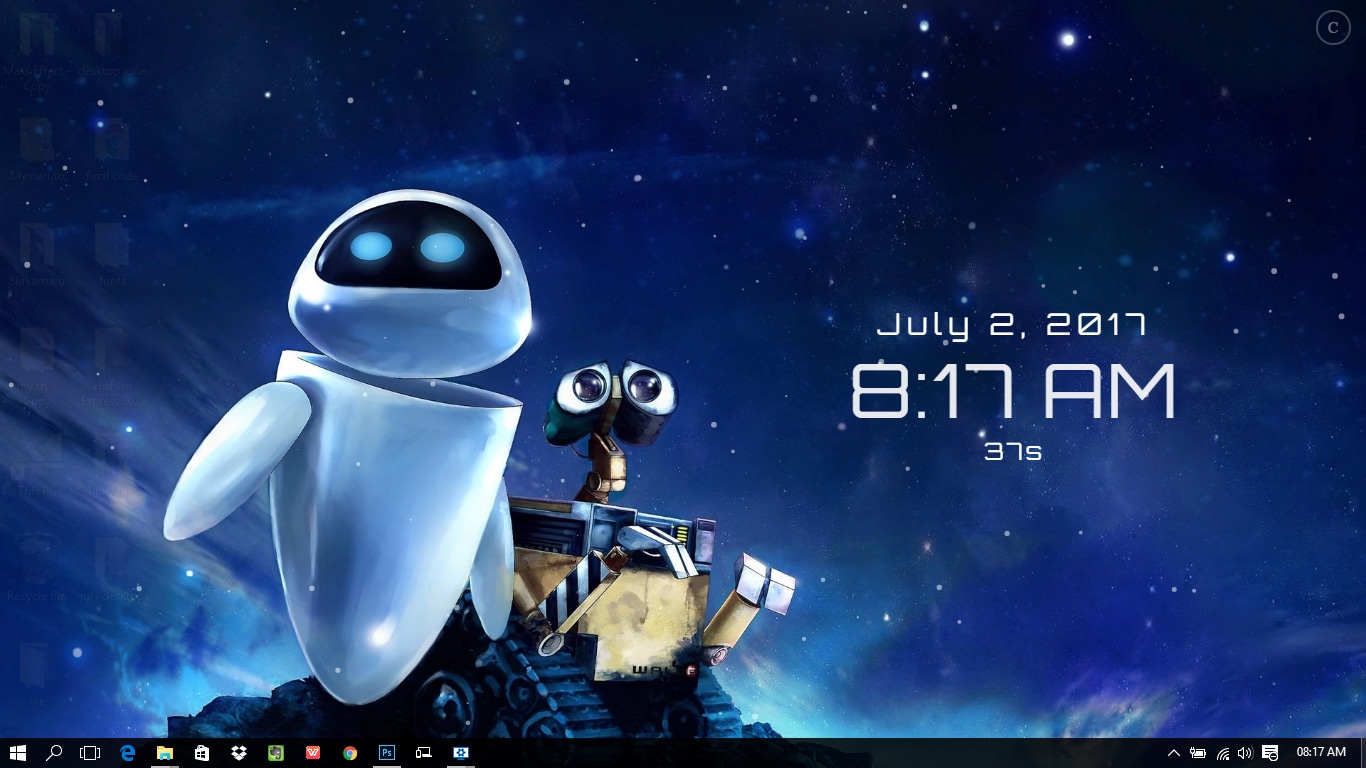Open the Start menu
This screenshot has width=1366, height=768.
click(x=20, y=753)
